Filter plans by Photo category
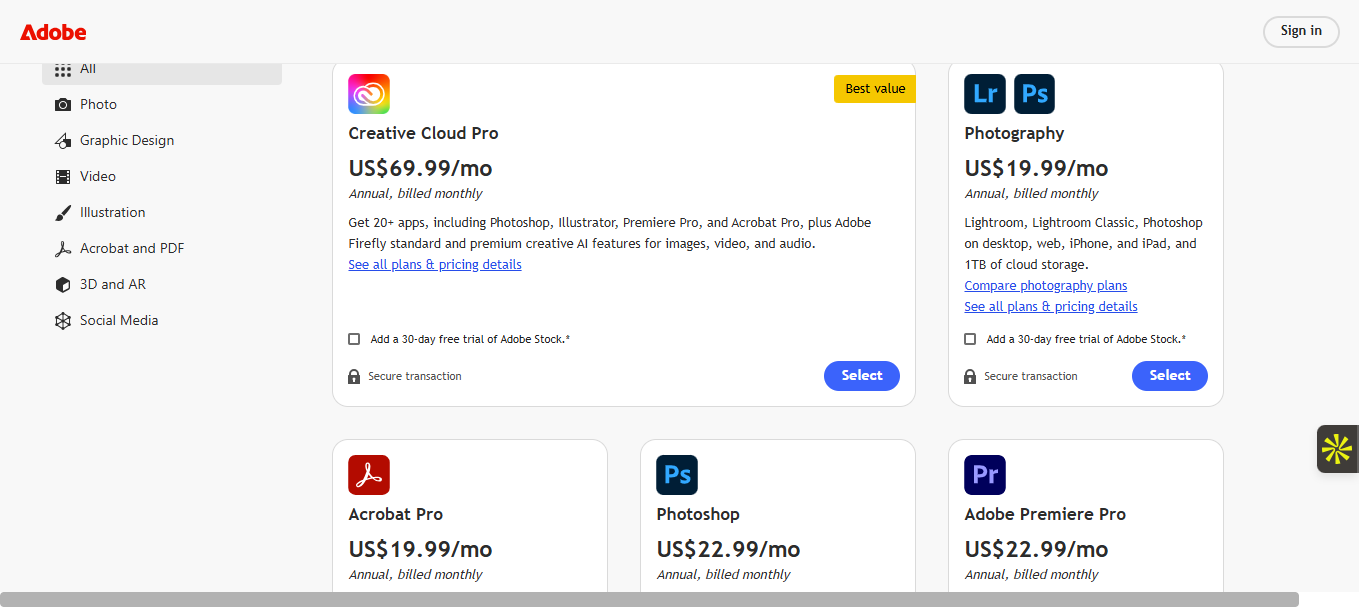The height and width of the screenshot is (607, 1359). (x=98, y=104)
